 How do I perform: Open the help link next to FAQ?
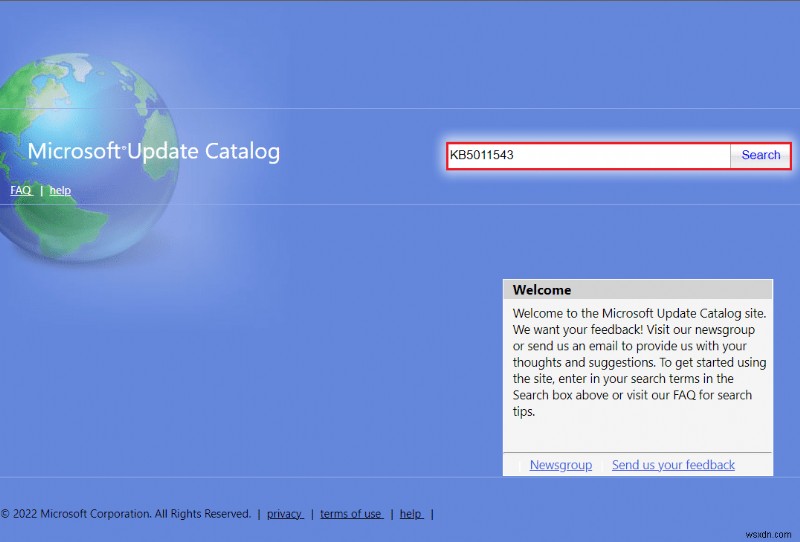pyautogui.click(x=60, y=190)
